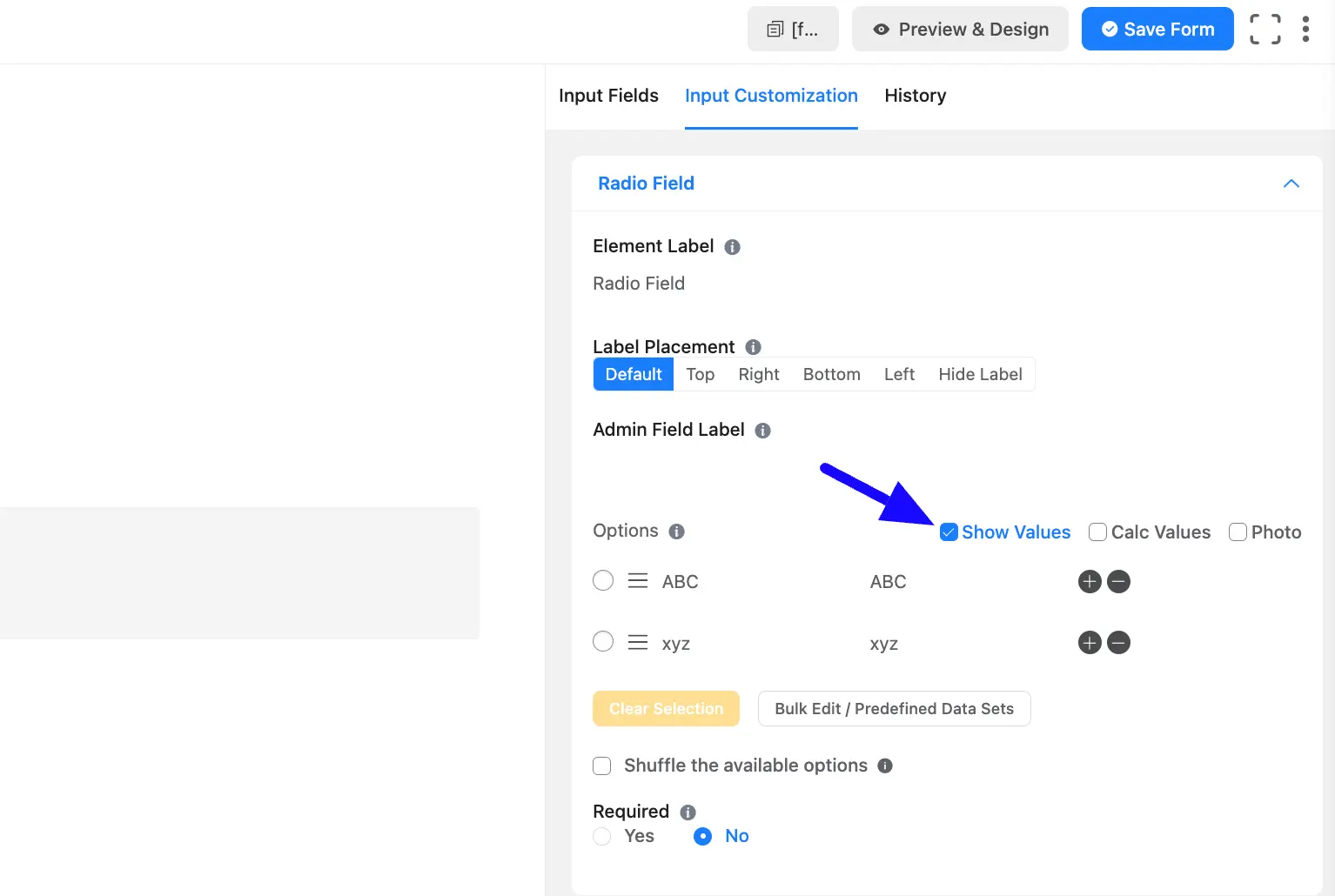Add an option after ABC with the plus icon
Screen dimensions: 1335x896
click(x=1090, y=581)
